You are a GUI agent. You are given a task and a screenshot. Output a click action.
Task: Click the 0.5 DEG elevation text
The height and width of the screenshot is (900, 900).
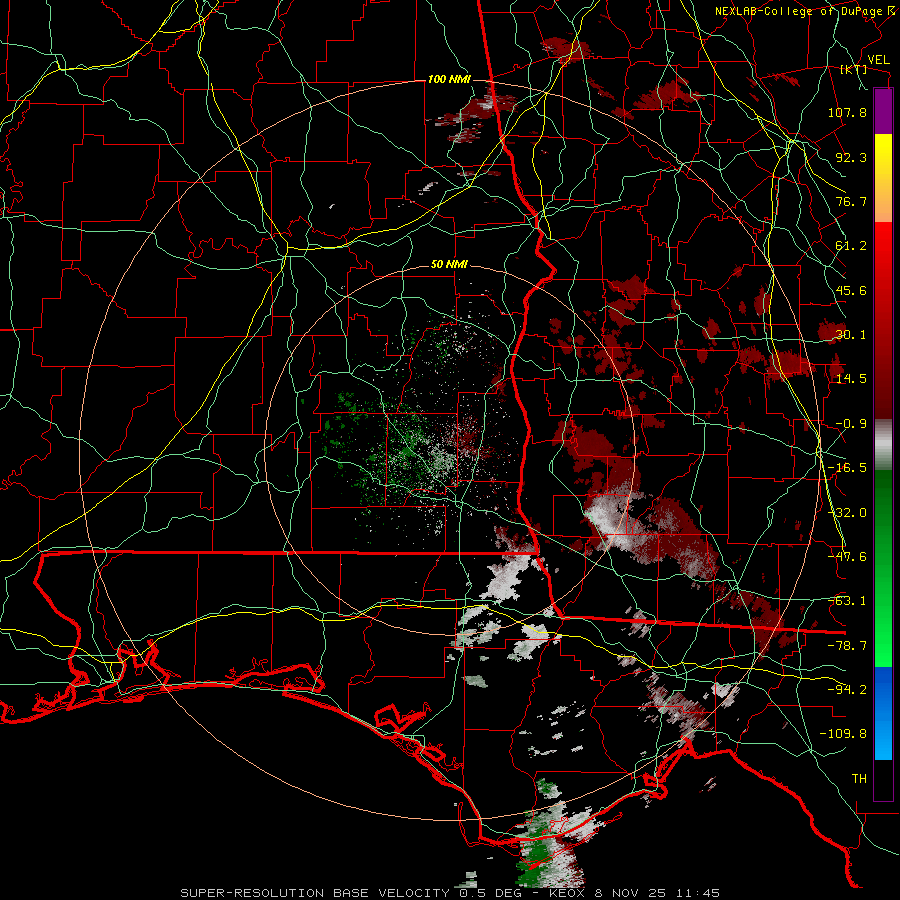point(493,893)
